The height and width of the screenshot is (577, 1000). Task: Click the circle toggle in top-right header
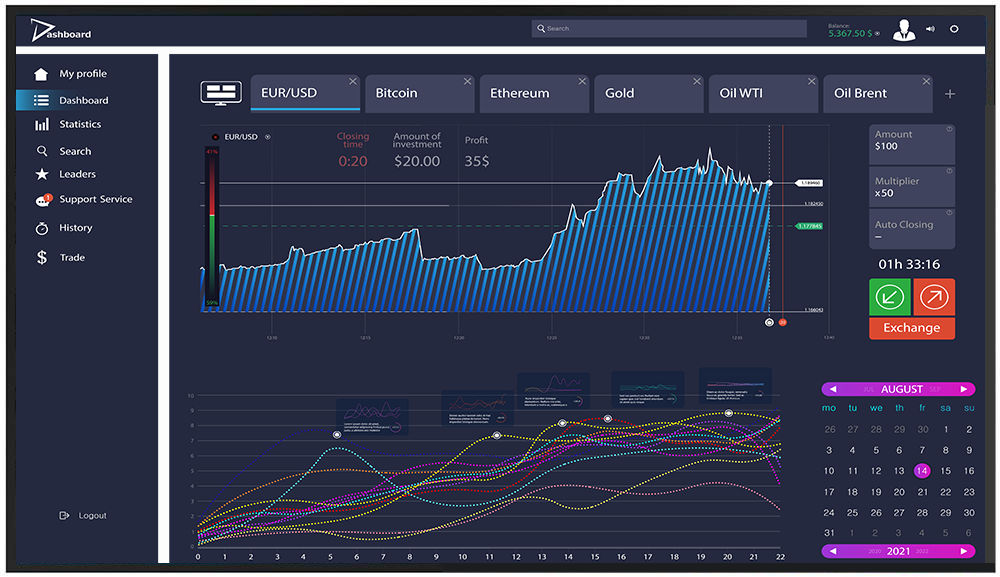point(954,29)
